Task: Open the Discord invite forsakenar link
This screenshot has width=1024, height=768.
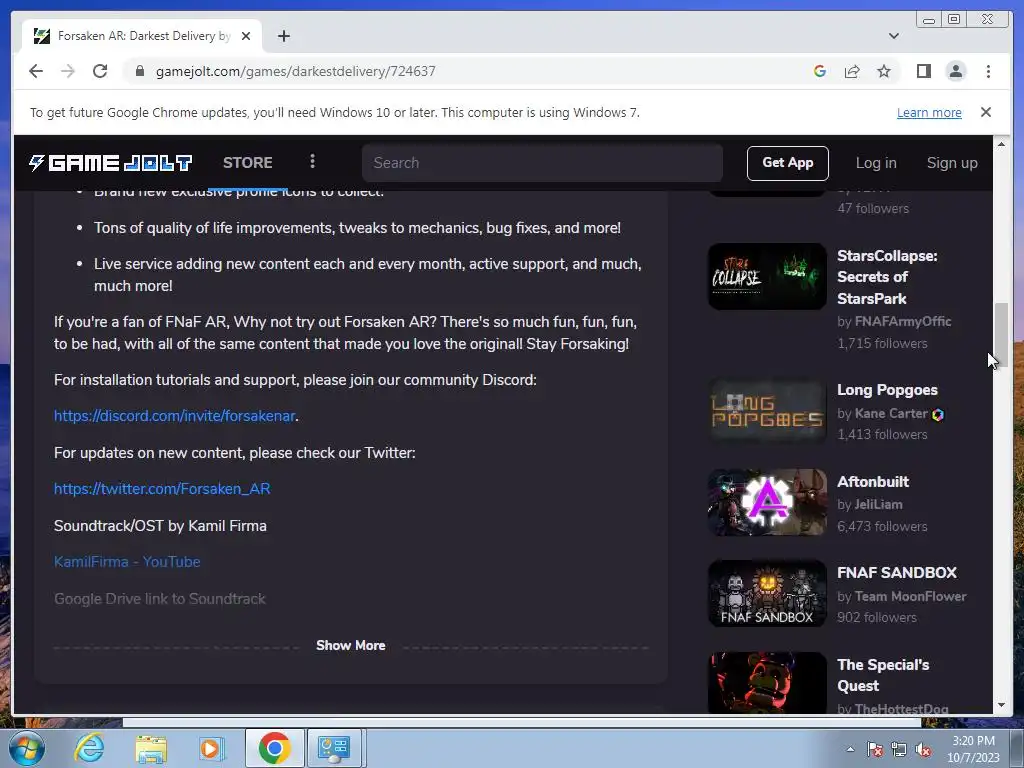Action: click(174, 416)
